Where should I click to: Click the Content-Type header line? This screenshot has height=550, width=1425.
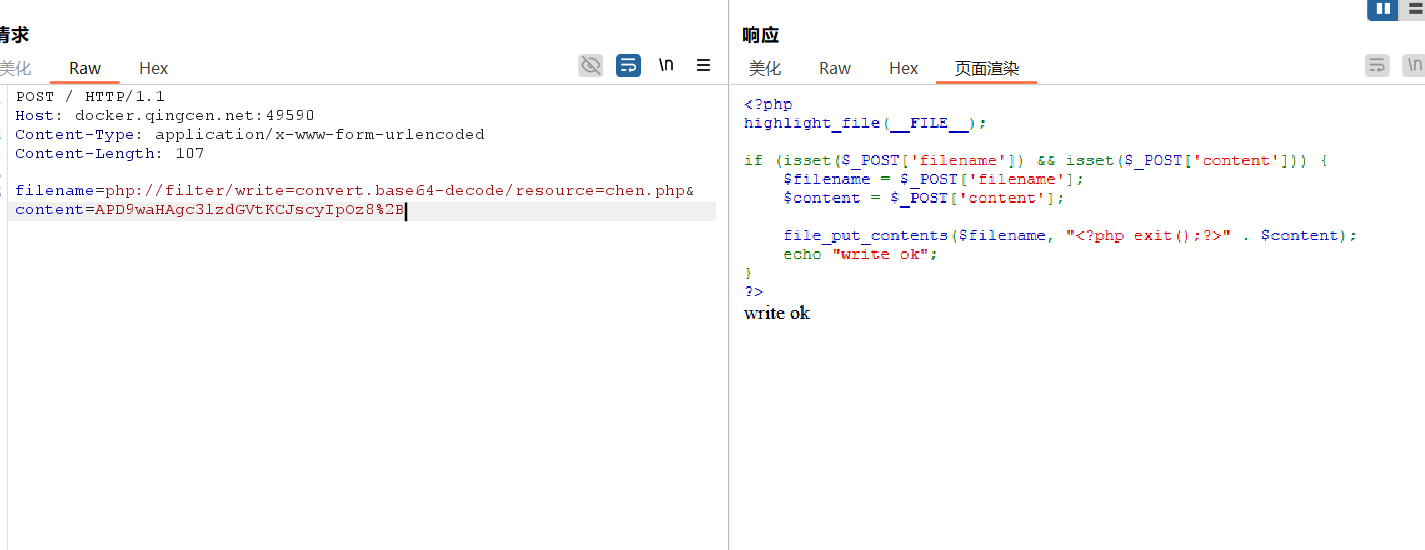tap(250, 135)
